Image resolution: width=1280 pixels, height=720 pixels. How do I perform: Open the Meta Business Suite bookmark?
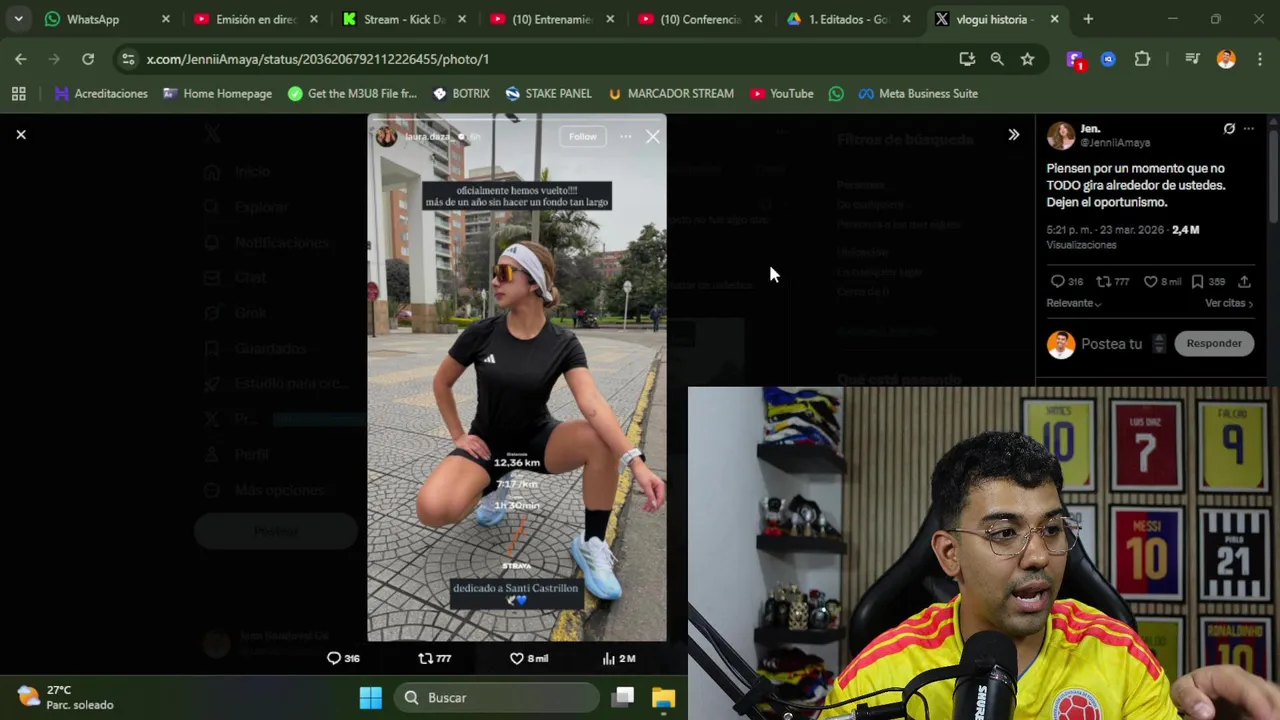[x=918, y=93]
